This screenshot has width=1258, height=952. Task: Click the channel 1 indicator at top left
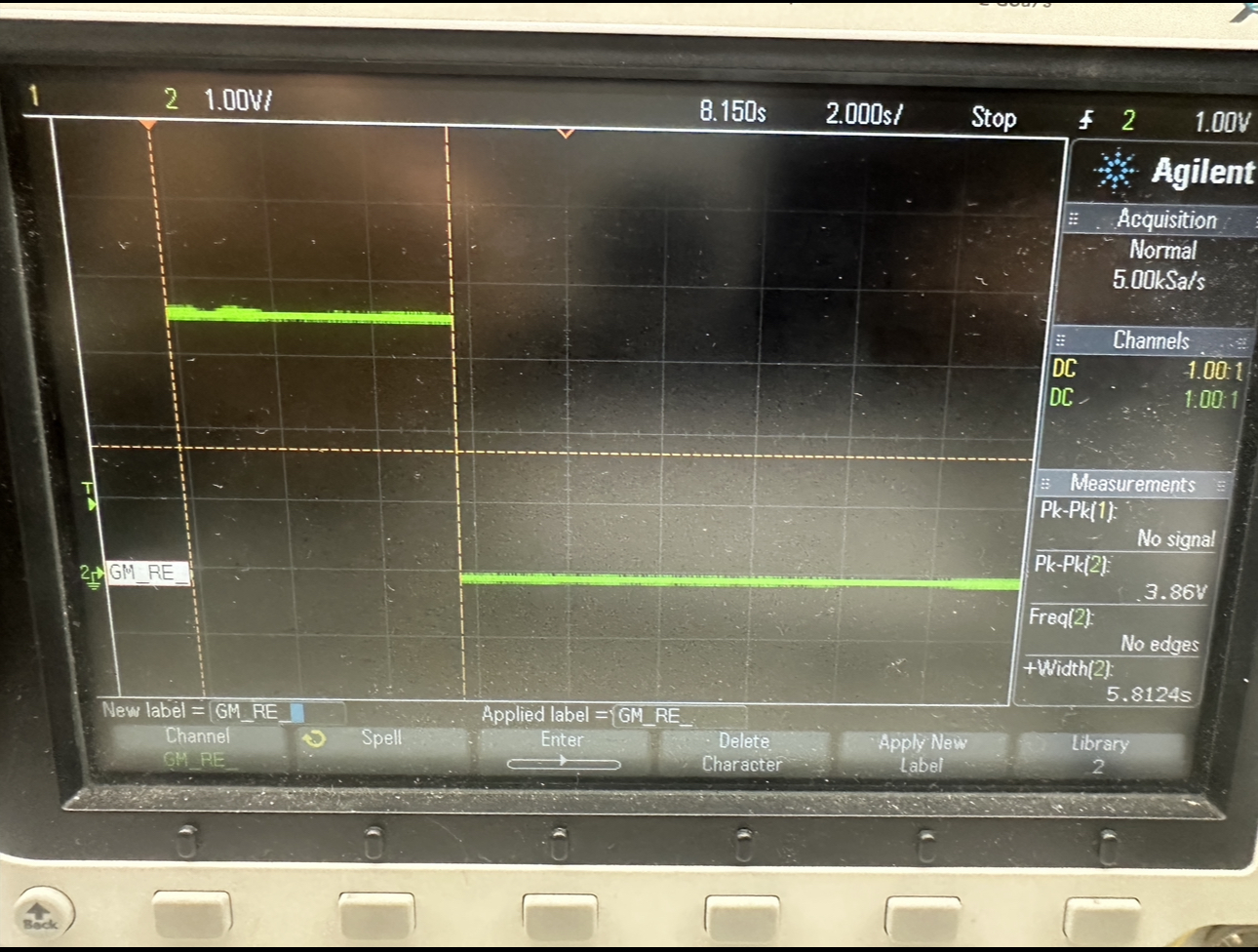[34, 96]
